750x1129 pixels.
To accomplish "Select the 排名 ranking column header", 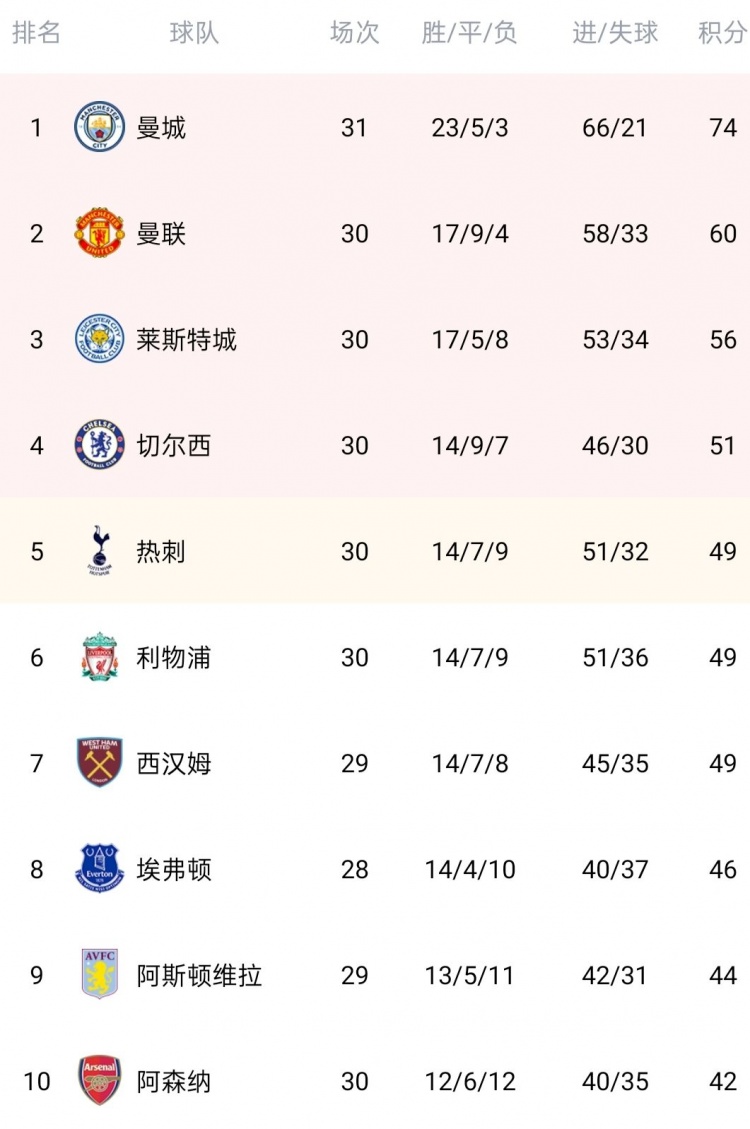I will click(x=36, y=32).
